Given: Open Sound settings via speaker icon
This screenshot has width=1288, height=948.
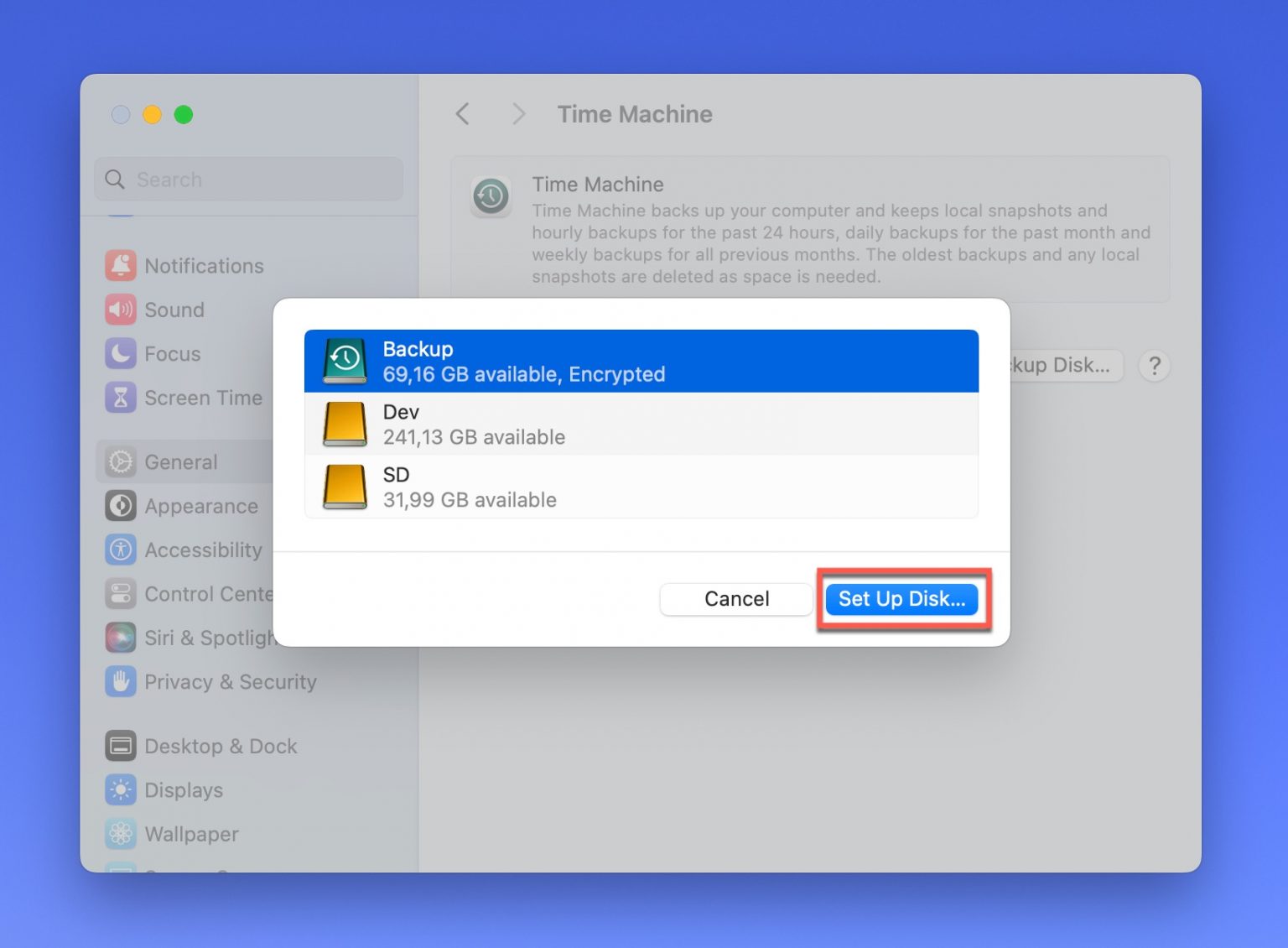Looking at the screenshot, I should coord(121,310).
